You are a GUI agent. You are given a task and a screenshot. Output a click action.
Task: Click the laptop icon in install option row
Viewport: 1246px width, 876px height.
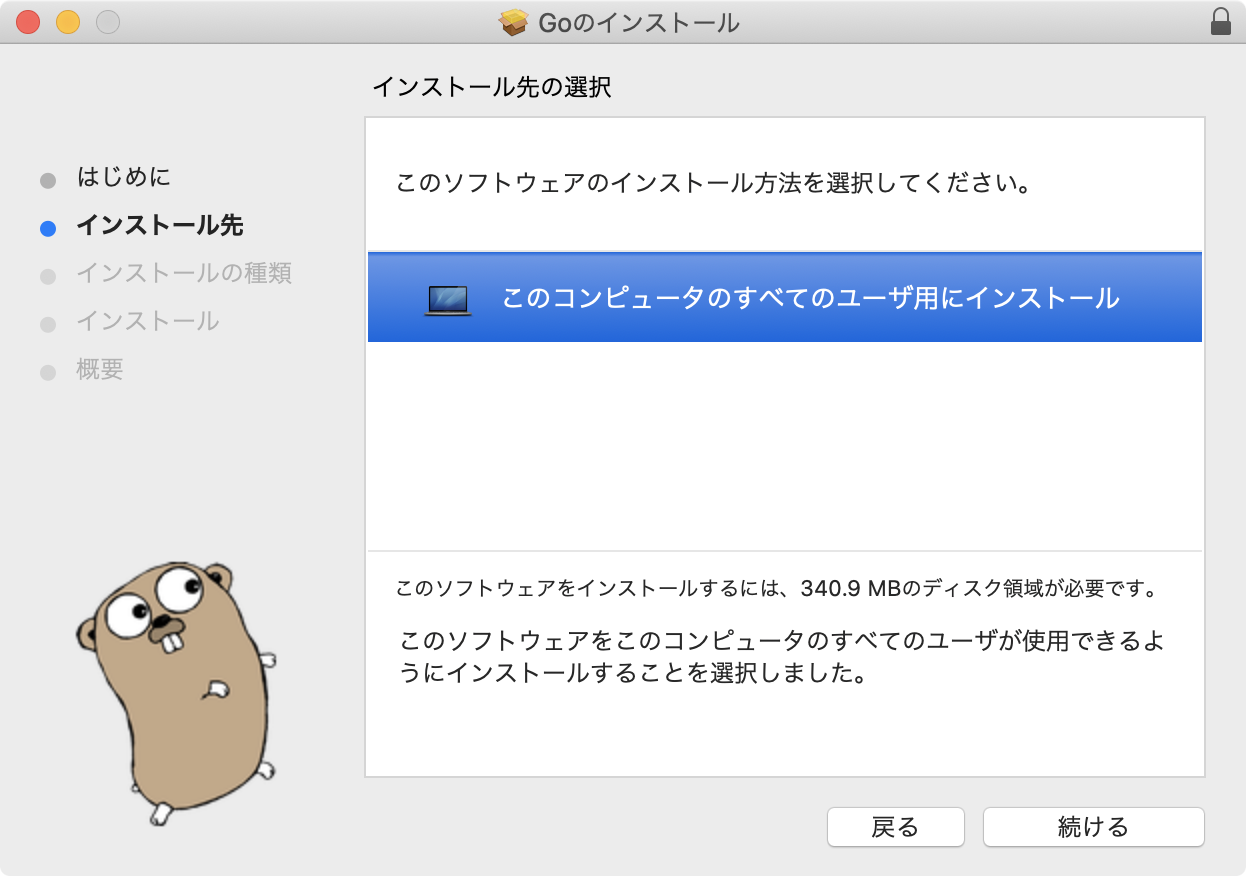(447, 301)
